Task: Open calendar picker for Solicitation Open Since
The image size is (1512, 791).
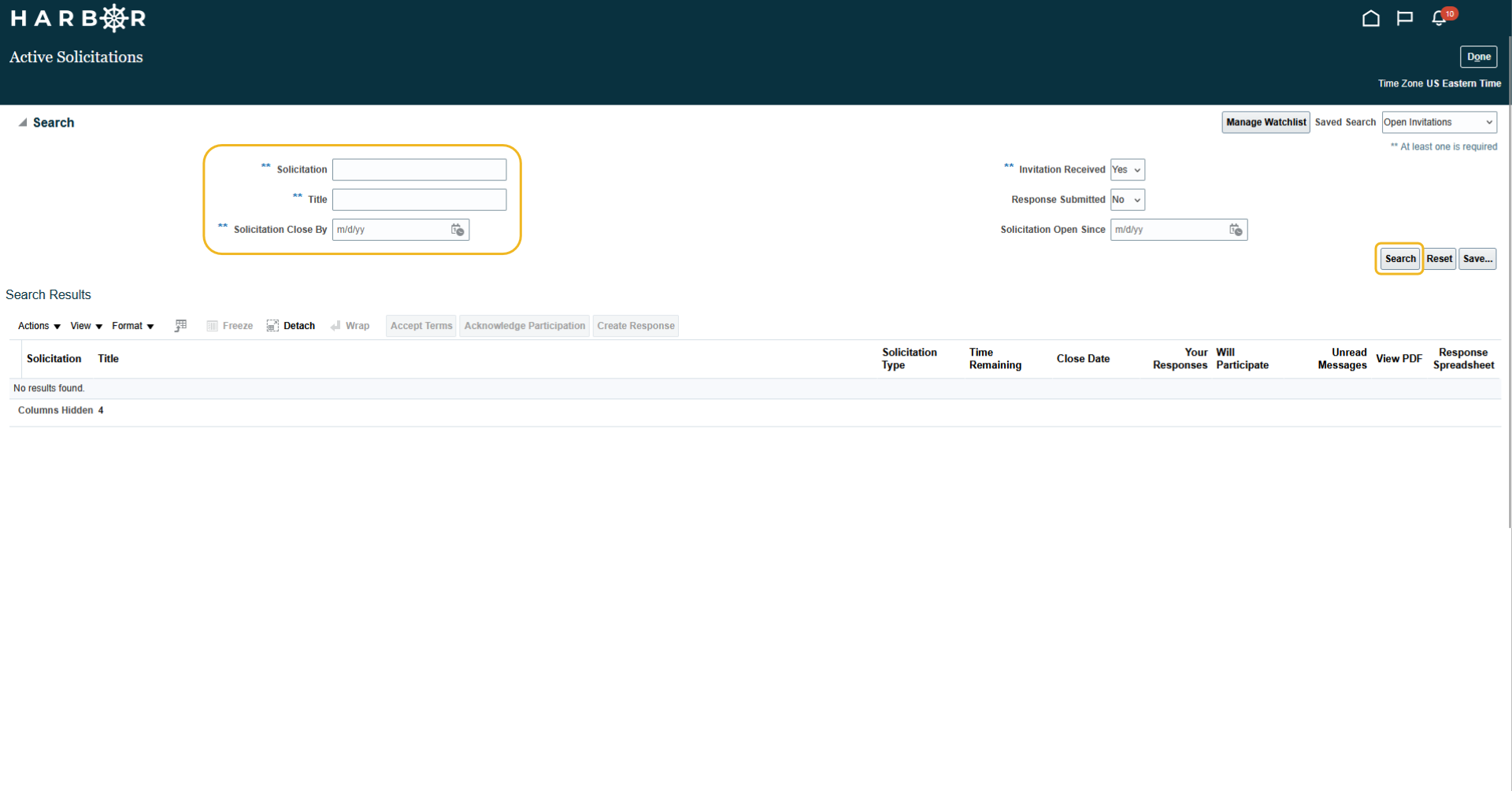Action: click(x=1236, y=230)
